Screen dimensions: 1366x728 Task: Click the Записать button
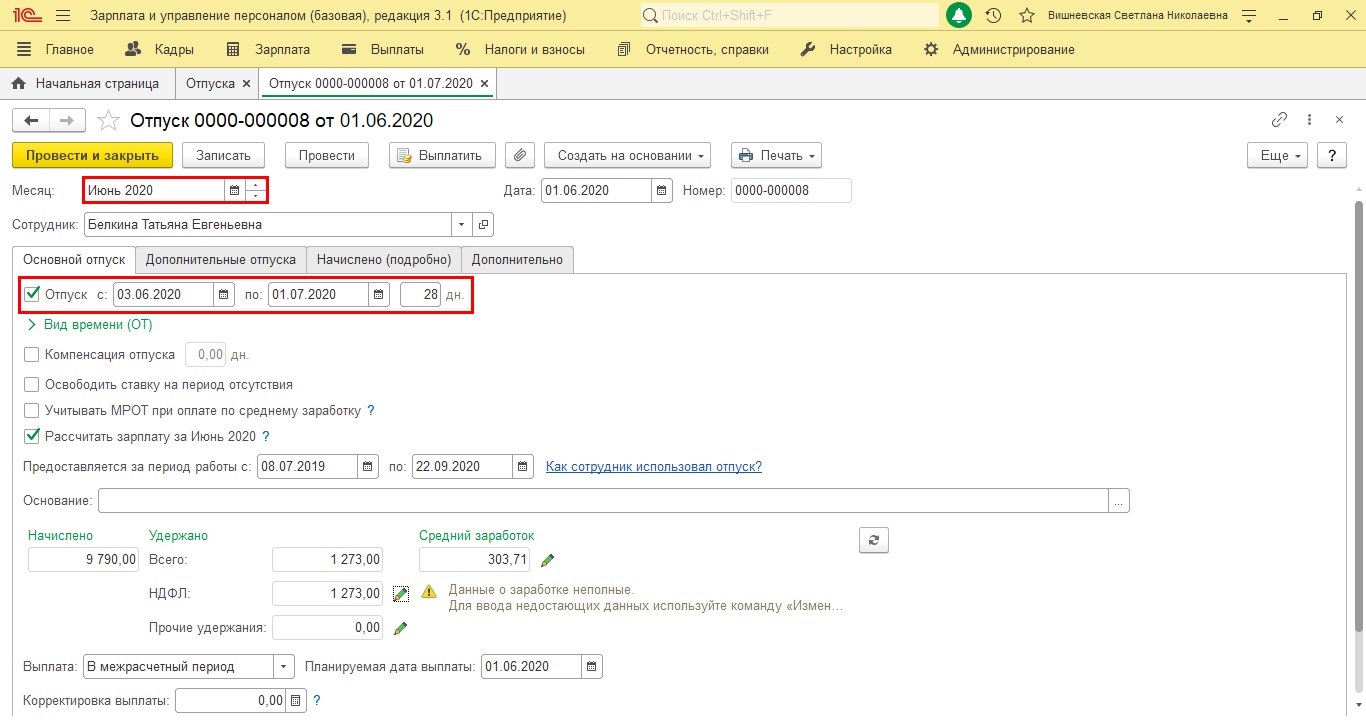223,155
